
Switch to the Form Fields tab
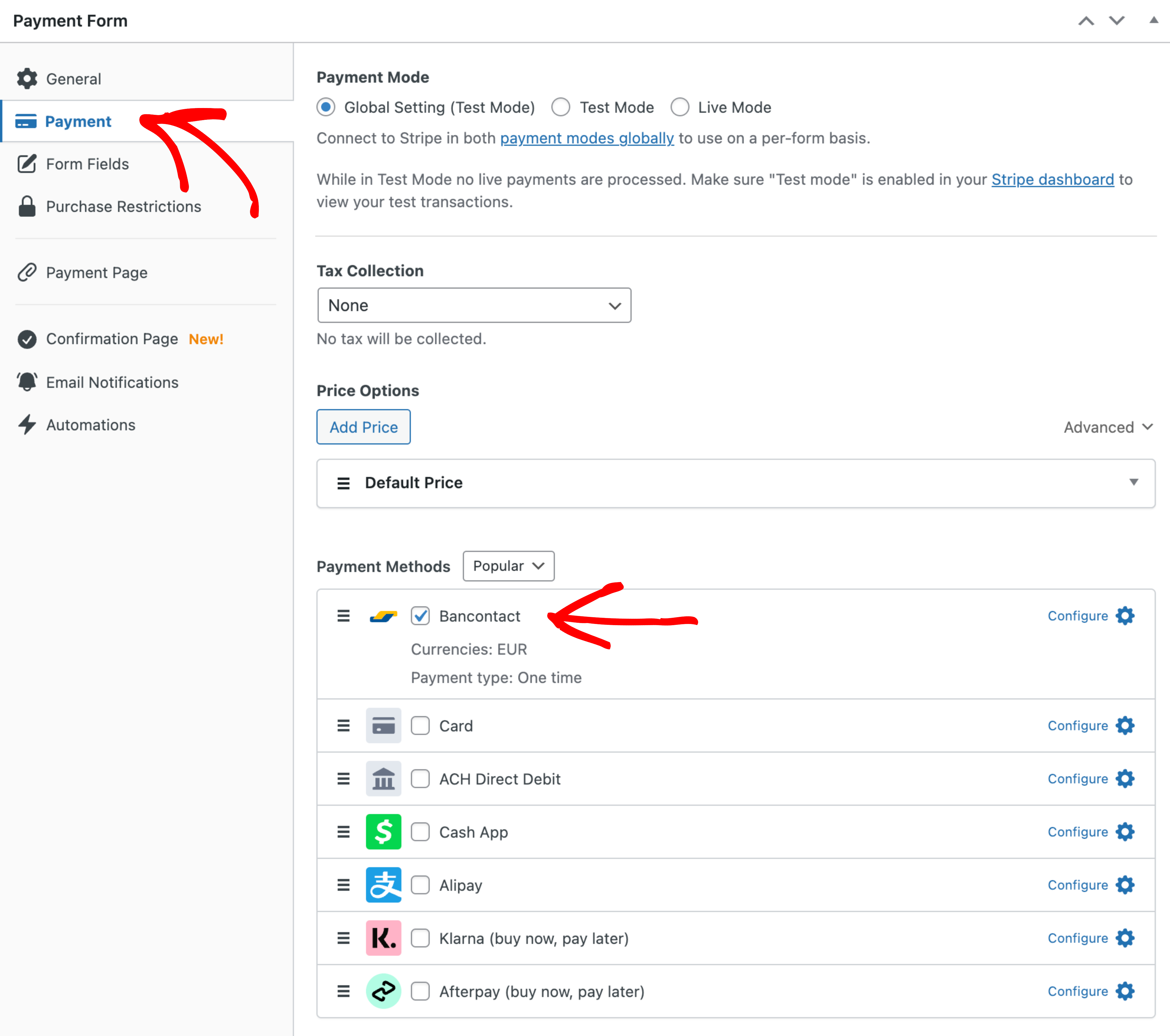(x=87, y=164)
